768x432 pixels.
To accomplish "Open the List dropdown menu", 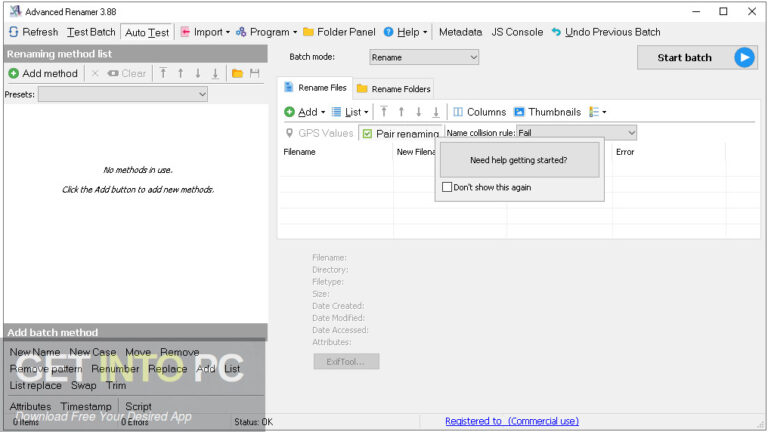I will point(350,112).
